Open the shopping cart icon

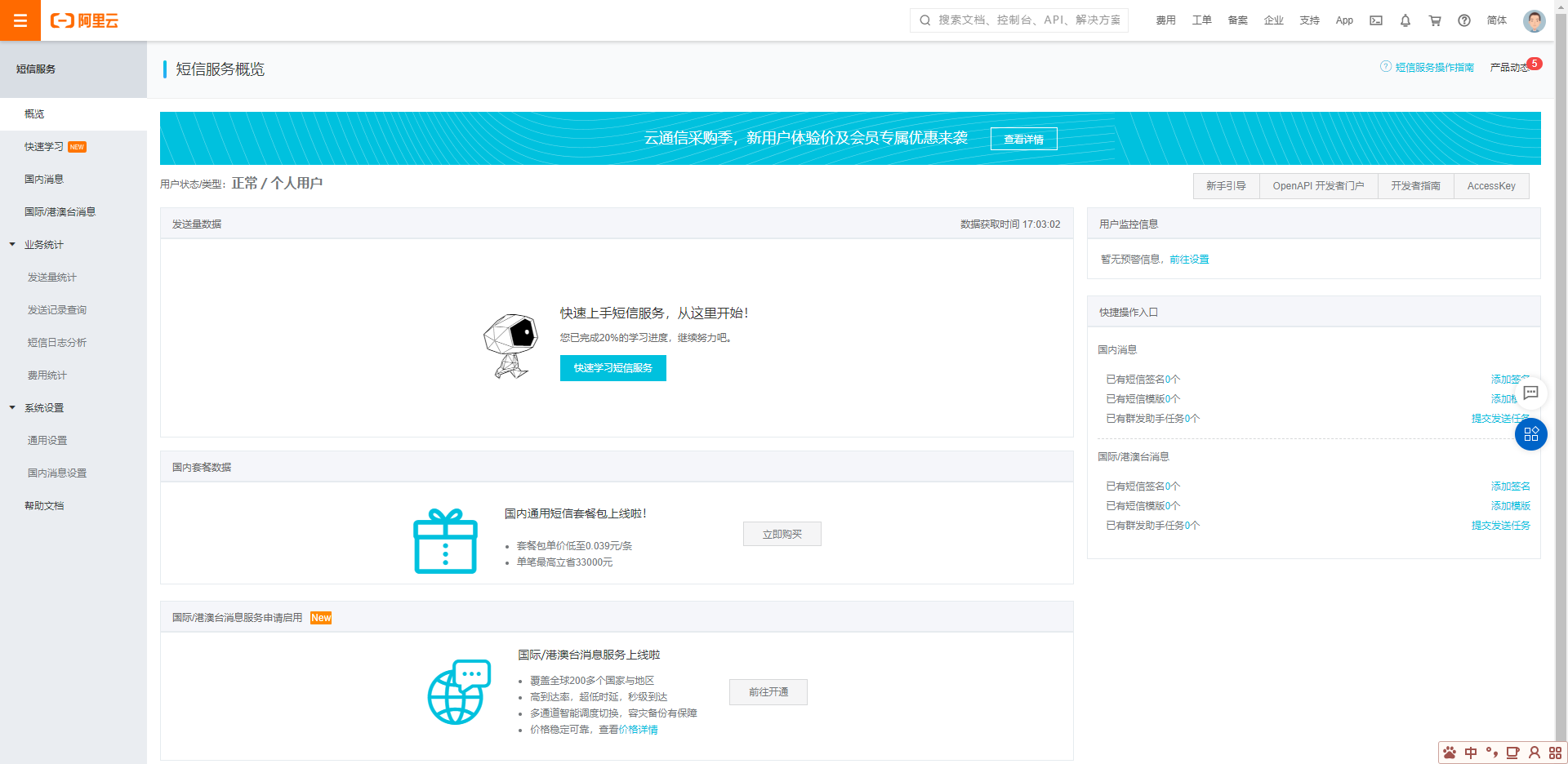(x=1435, y=20)
